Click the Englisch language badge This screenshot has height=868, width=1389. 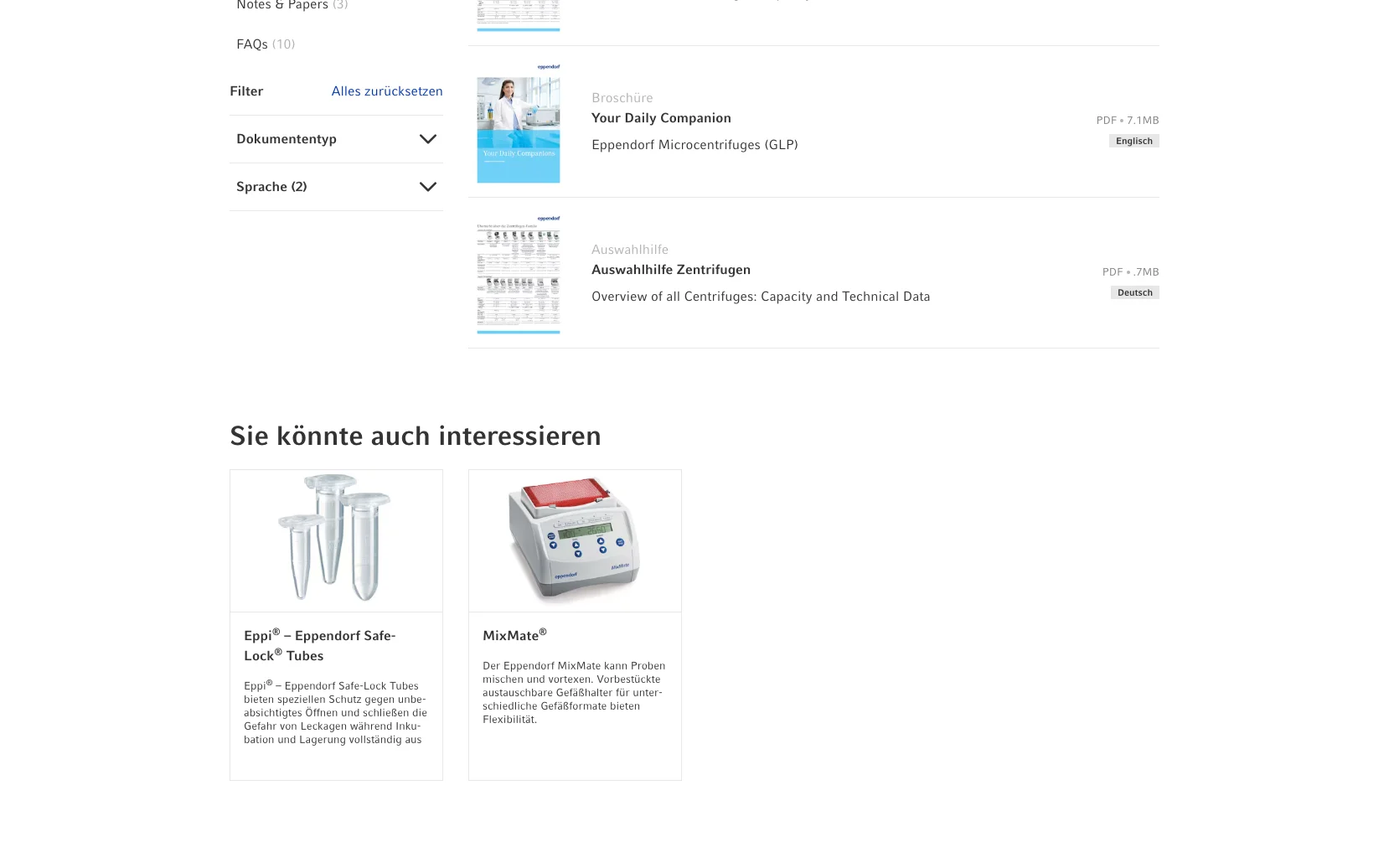[x=1134, y=141]
